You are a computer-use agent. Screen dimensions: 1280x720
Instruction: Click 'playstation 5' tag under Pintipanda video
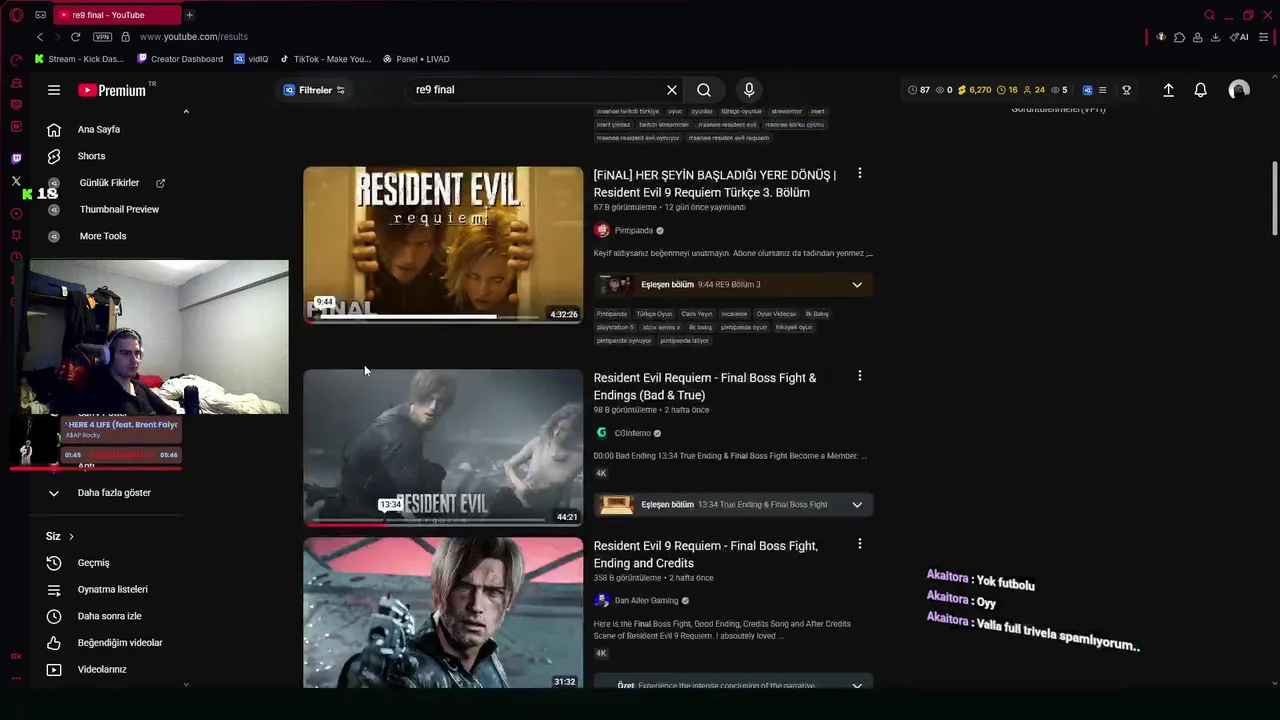pyautogui.click(x=615, y=327)
